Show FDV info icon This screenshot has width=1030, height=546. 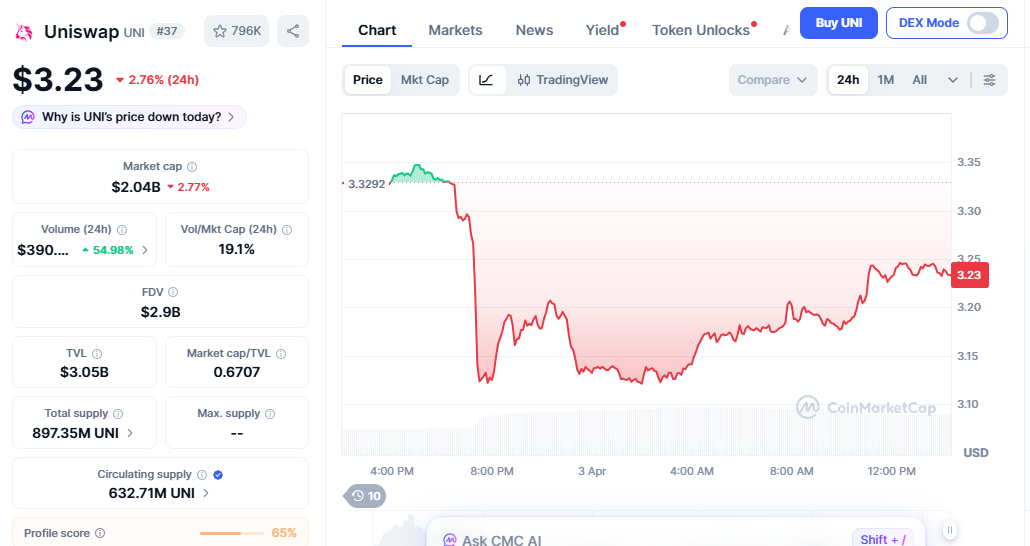[x=173, y=292]
